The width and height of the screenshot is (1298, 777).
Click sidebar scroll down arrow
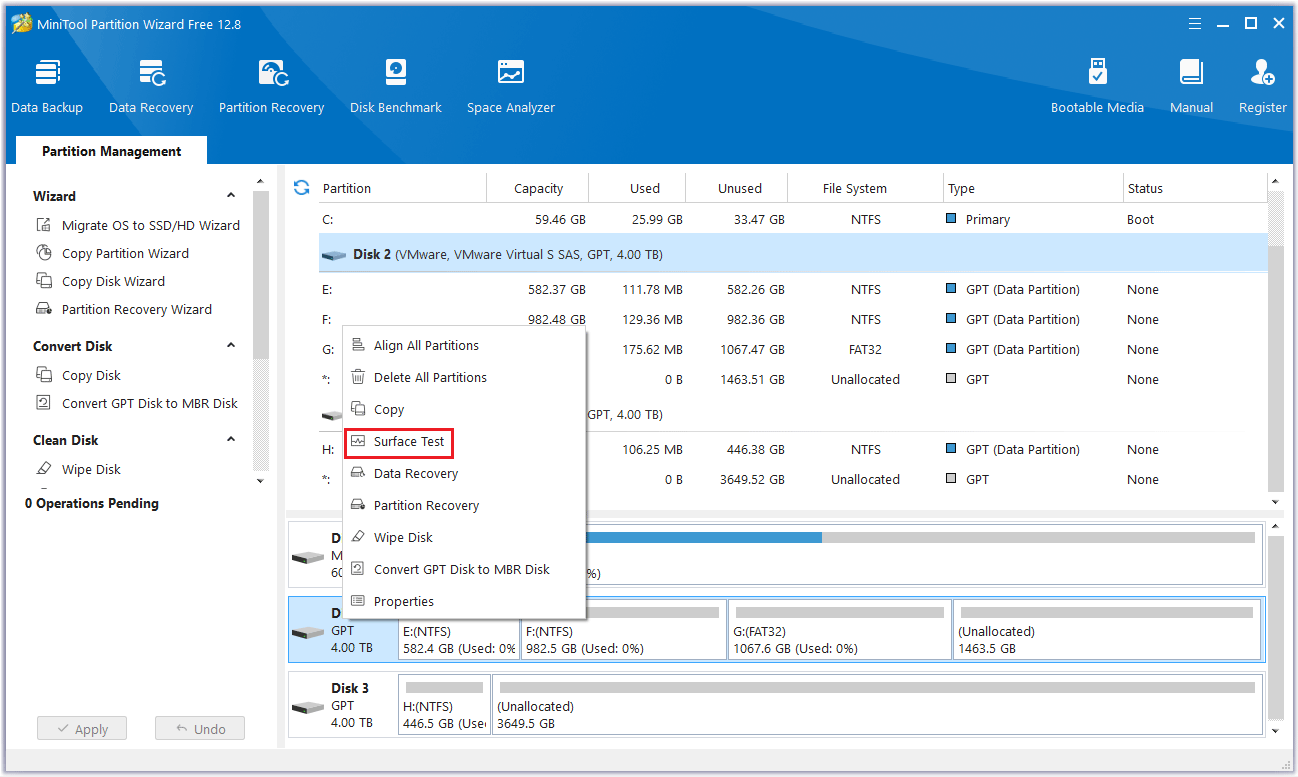261,481
